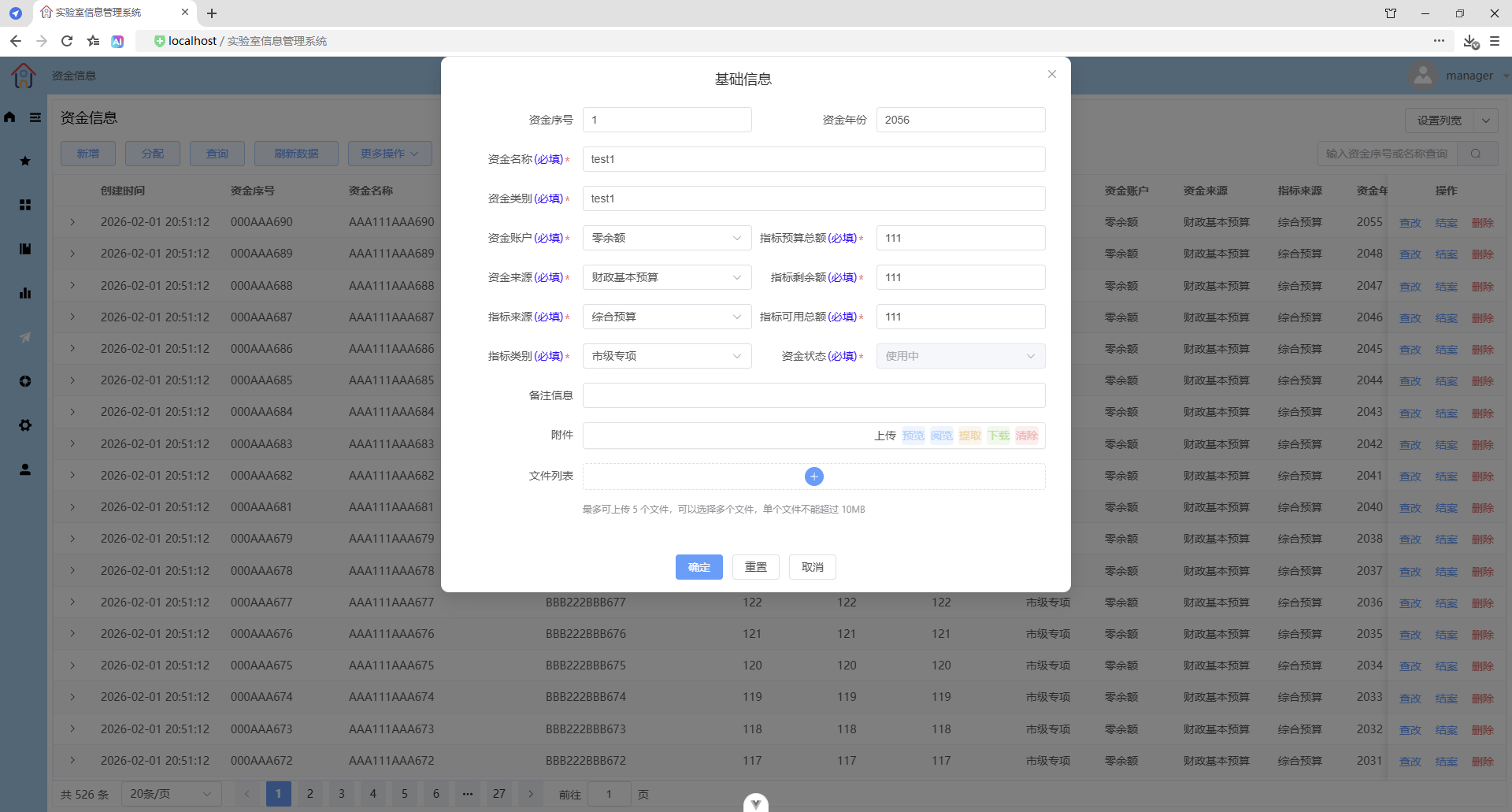Open the bar chart icon in sidebar

pyautogui.click(x=25, y=293)
